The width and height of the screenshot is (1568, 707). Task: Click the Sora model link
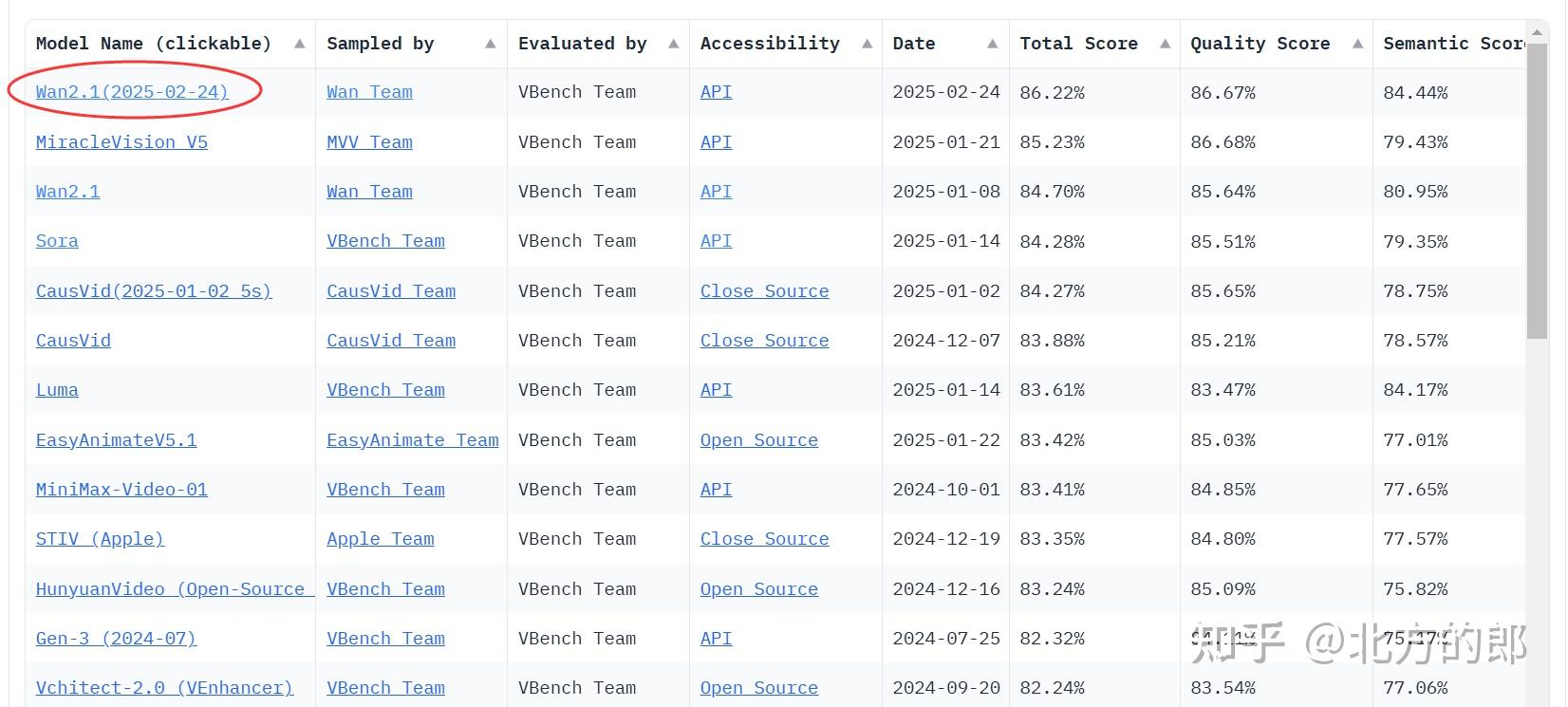(57, 241)
